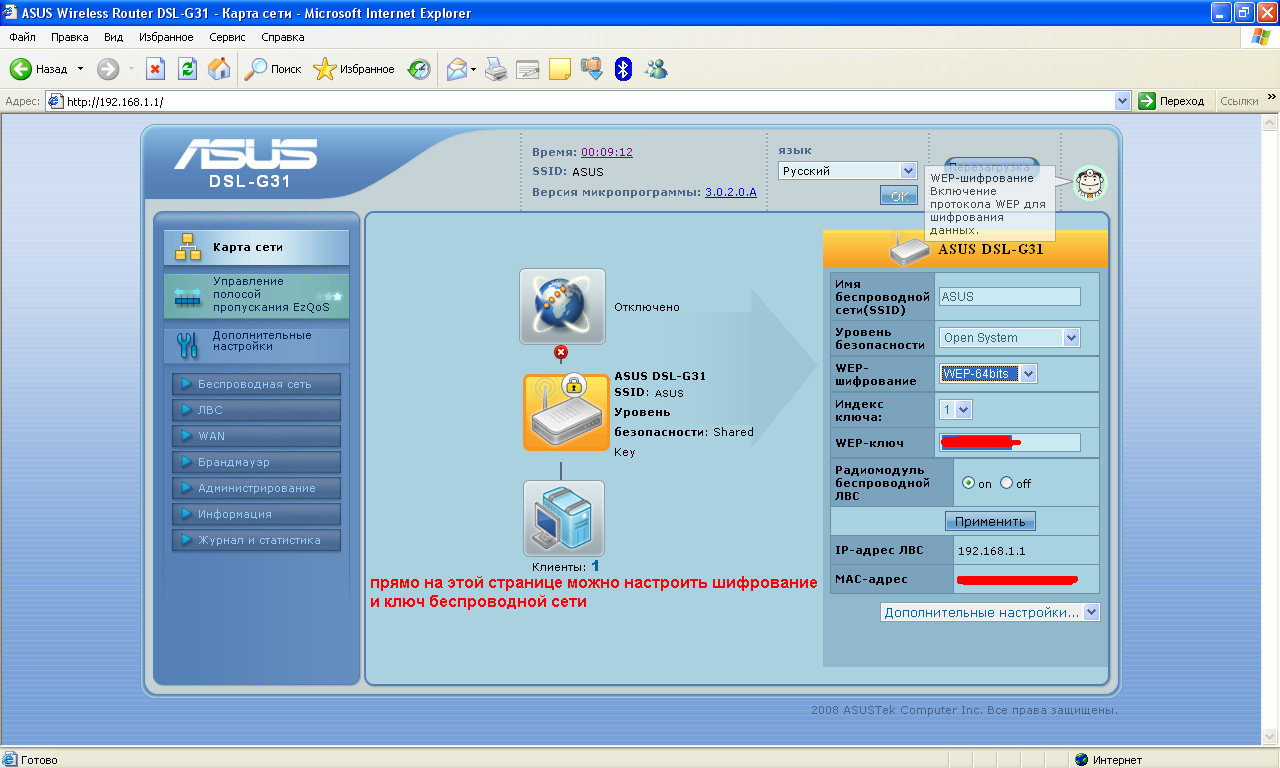This screenshot has width=1280, height=768.
Task: Open the Правка menu
Action: tap(70, 37)
